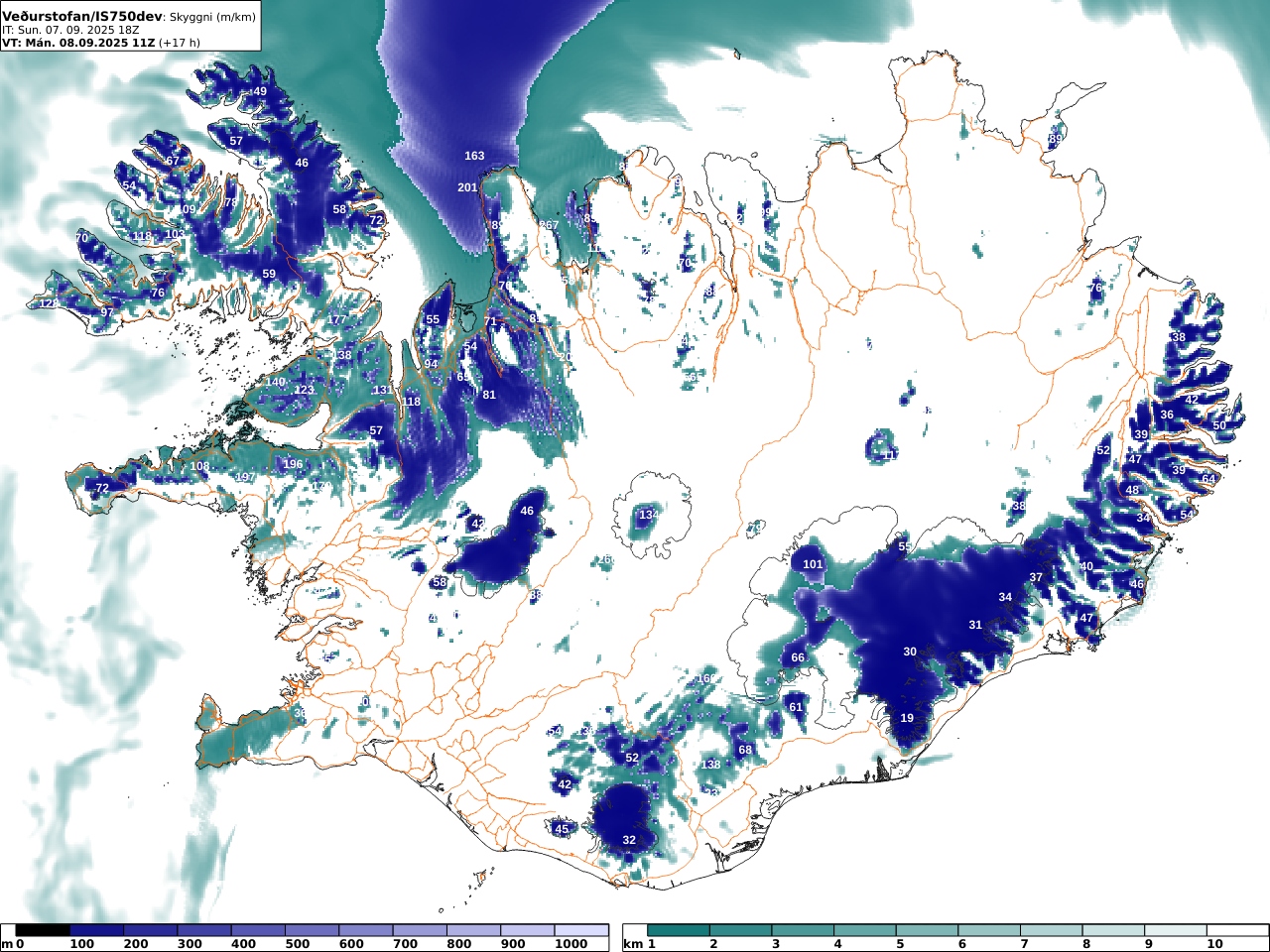Pick the 100–200 m dark blue legend swatch
Viewport: 1270px width, 952px height.
pyautogui.click(x=96, y=930)
